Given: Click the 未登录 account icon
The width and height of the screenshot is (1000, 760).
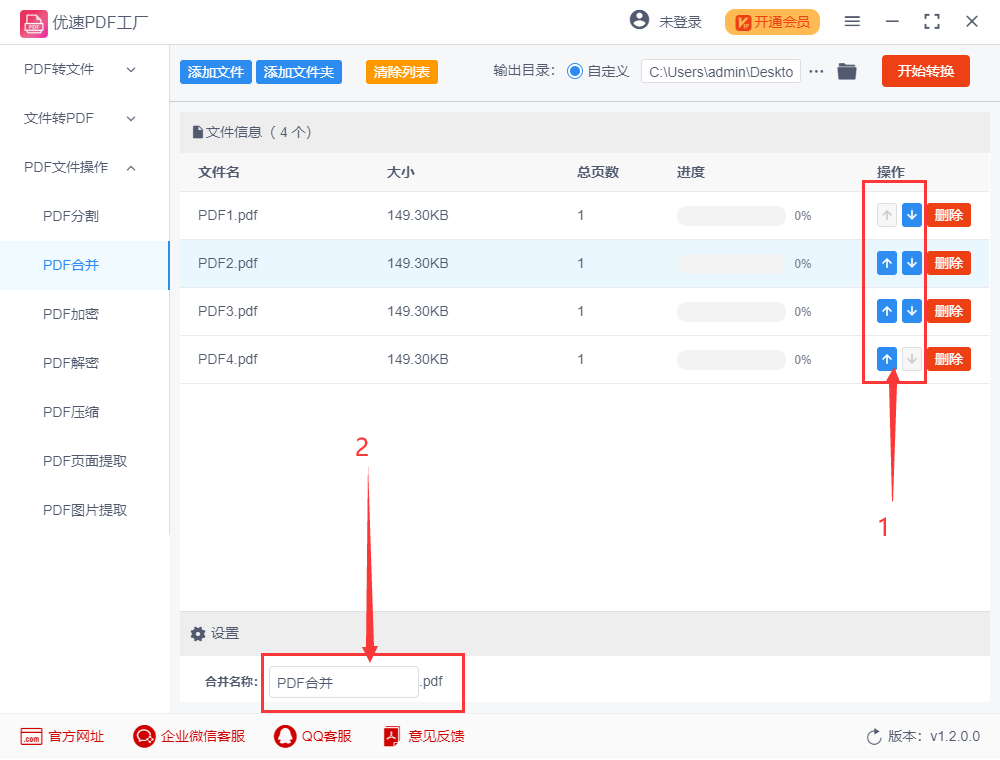Looking at the screenshot, I should point(637,20).
